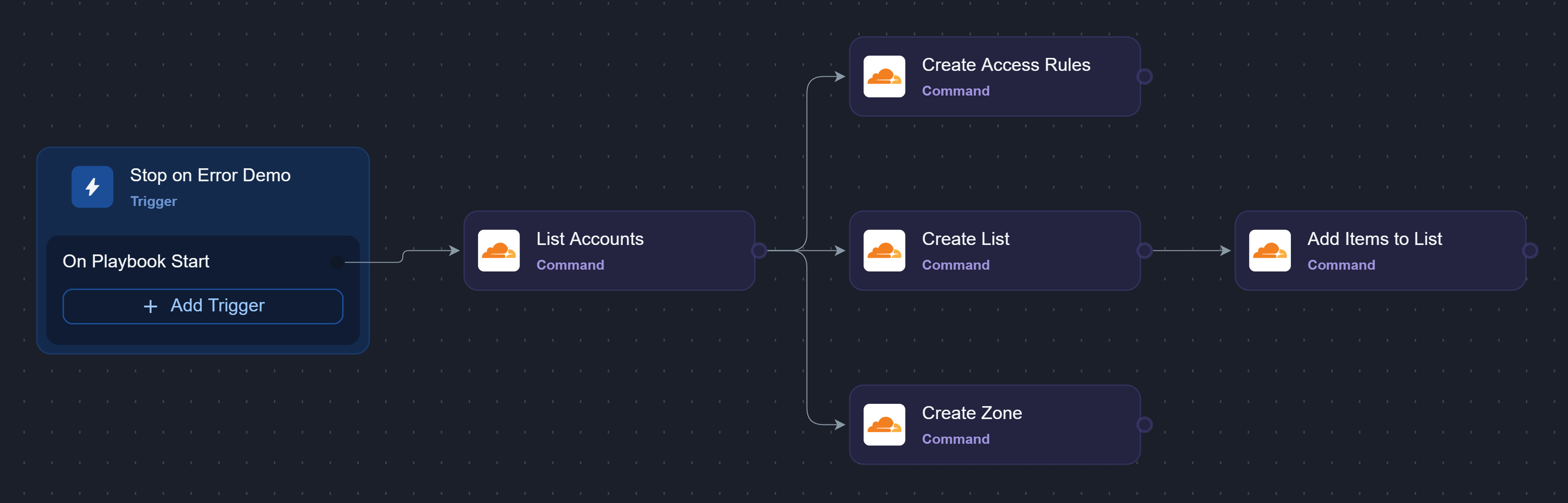Click the Create Access Rules output connector

(x=1144, y=77)
